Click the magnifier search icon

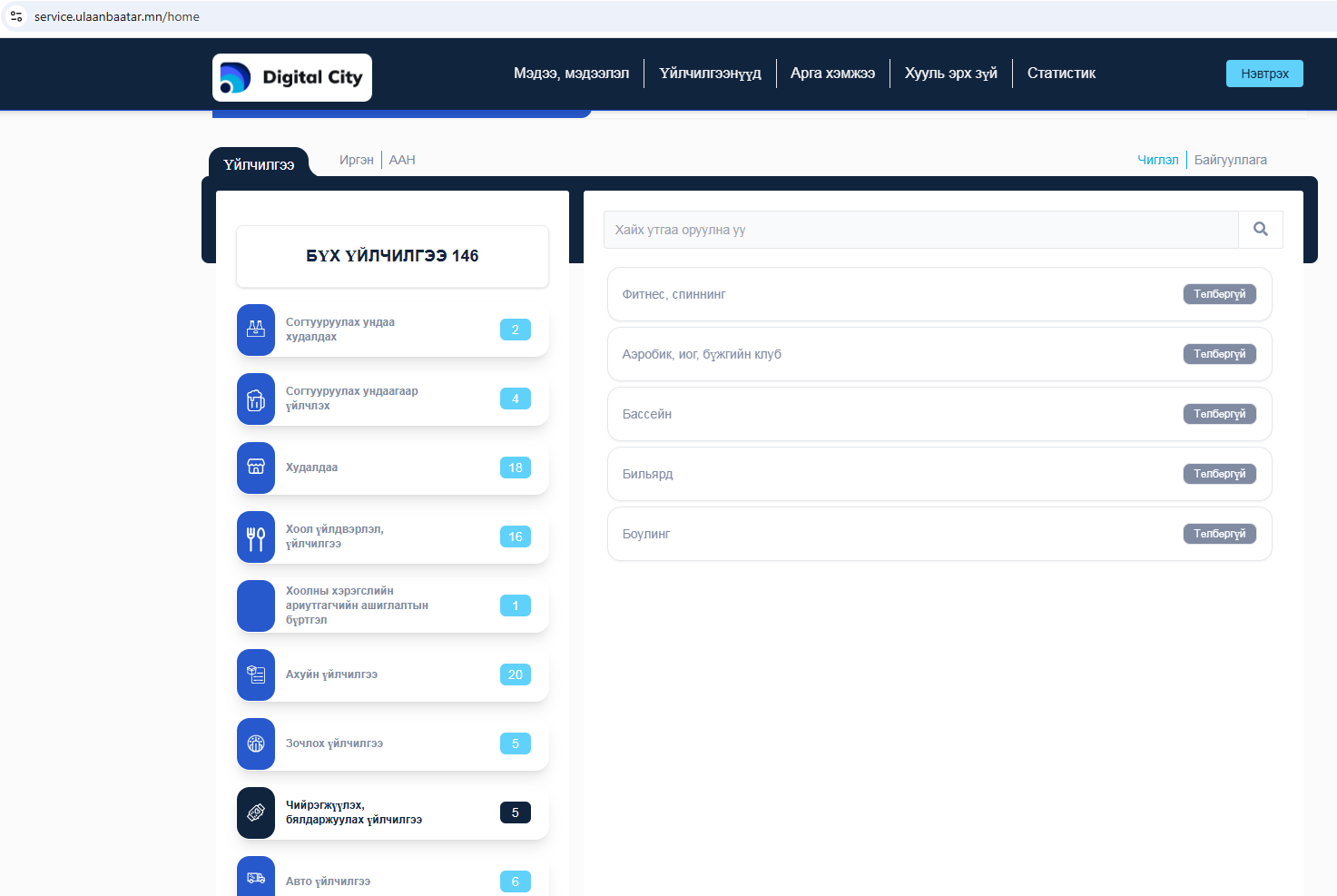pyautogui.click(x=1260, y=230)
